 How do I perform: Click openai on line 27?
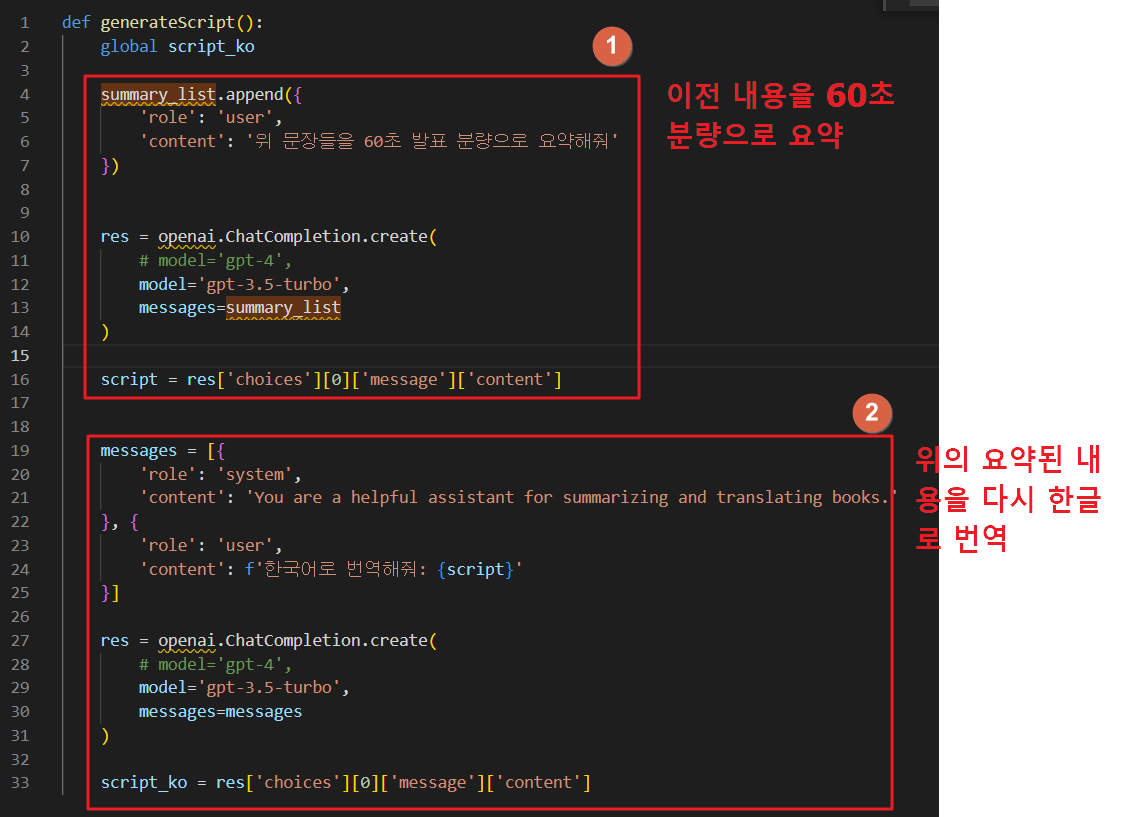187,641
